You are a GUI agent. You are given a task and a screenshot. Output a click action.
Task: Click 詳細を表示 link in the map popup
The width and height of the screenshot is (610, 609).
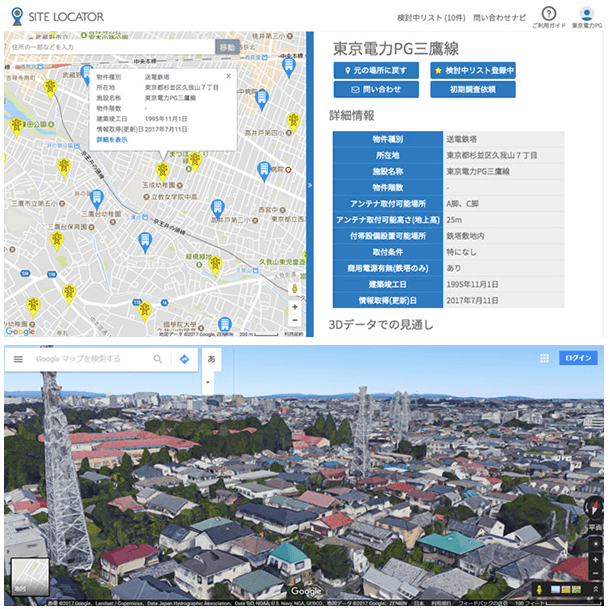[x=112, y=139]
